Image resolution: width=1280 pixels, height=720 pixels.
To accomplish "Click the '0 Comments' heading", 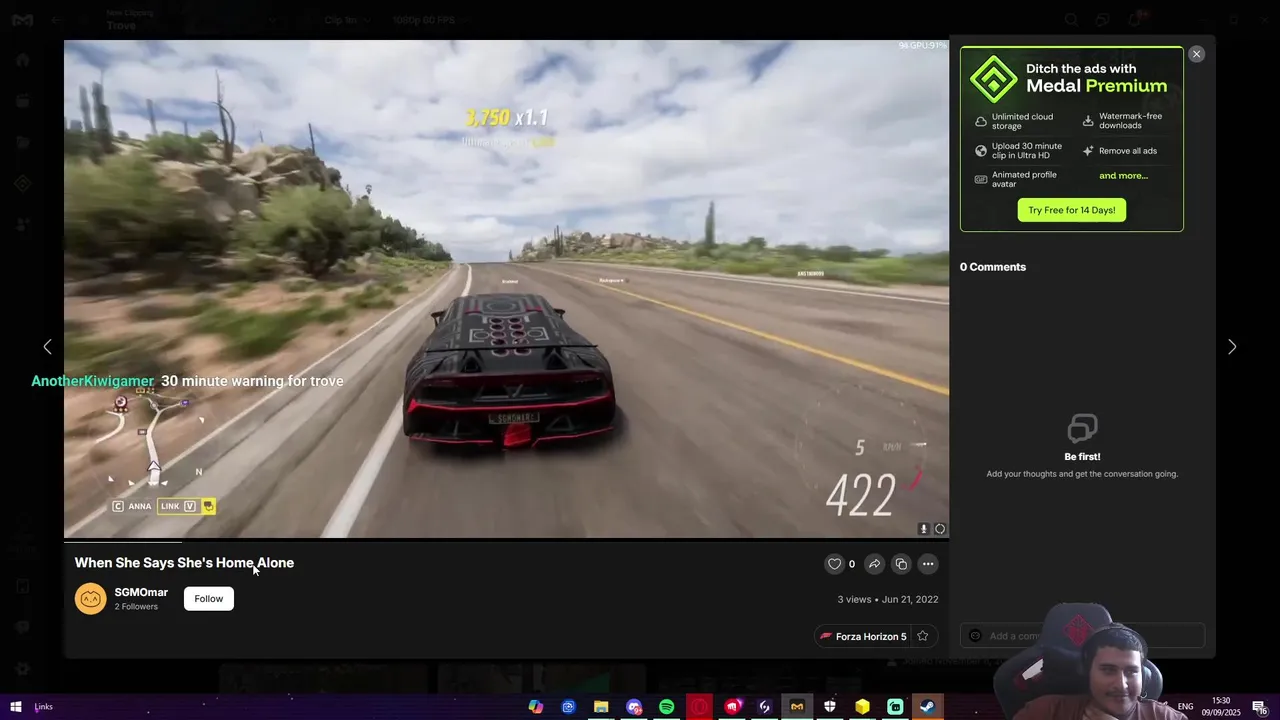I will click(993, 267).
